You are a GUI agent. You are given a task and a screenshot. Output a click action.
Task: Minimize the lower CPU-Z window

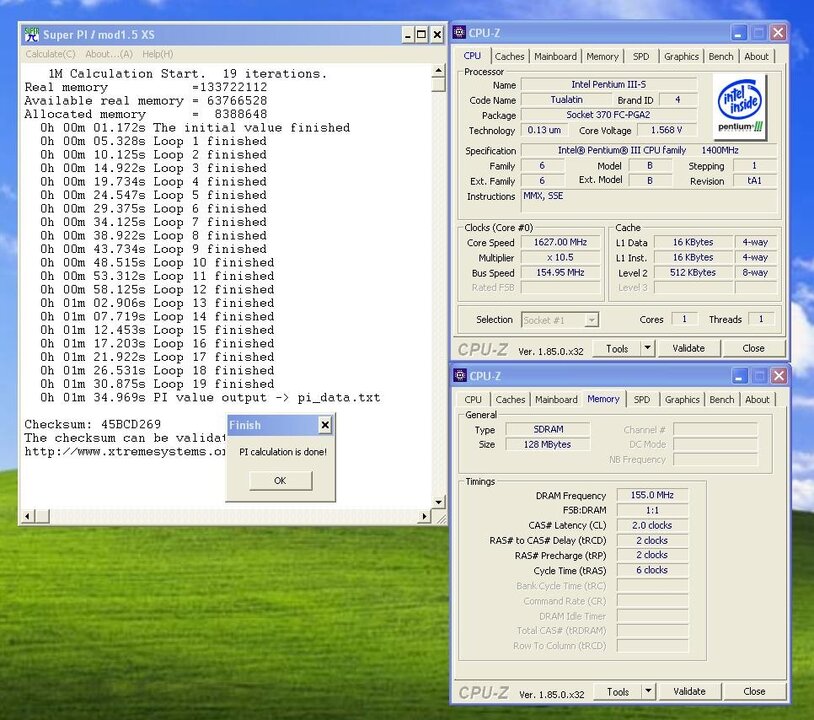739,376
